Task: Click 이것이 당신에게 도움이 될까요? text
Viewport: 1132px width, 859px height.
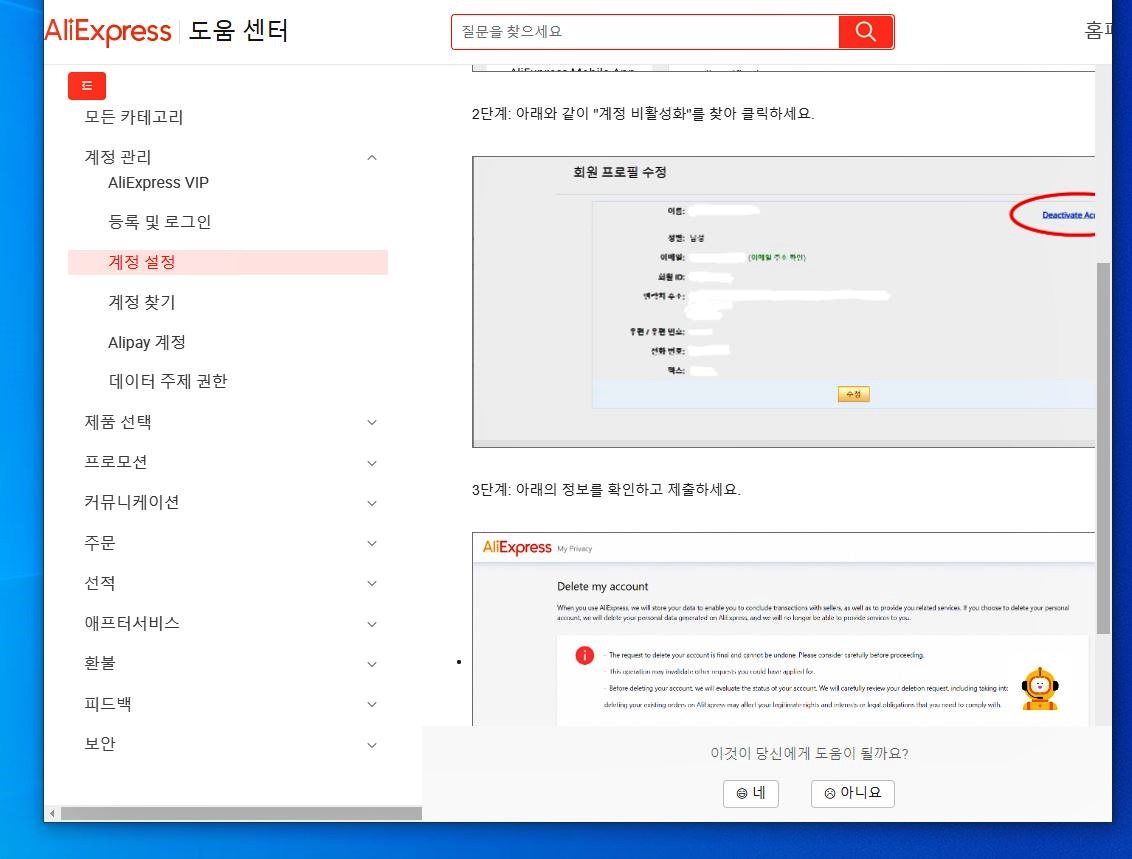Action: pyautogui.click(x=809, y=754)
